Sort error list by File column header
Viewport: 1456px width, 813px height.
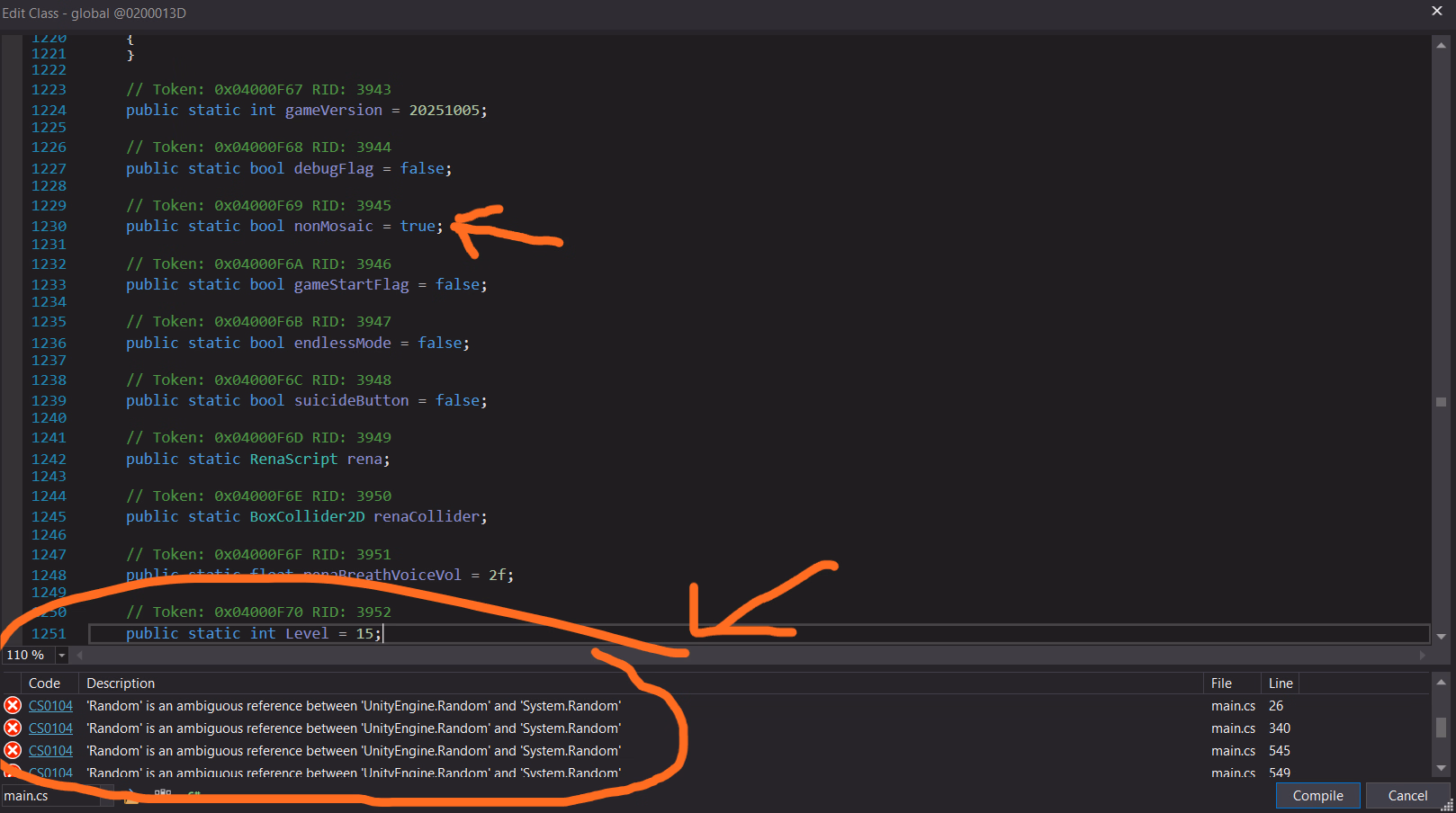pyautogui.click(x=1221, y=683)
